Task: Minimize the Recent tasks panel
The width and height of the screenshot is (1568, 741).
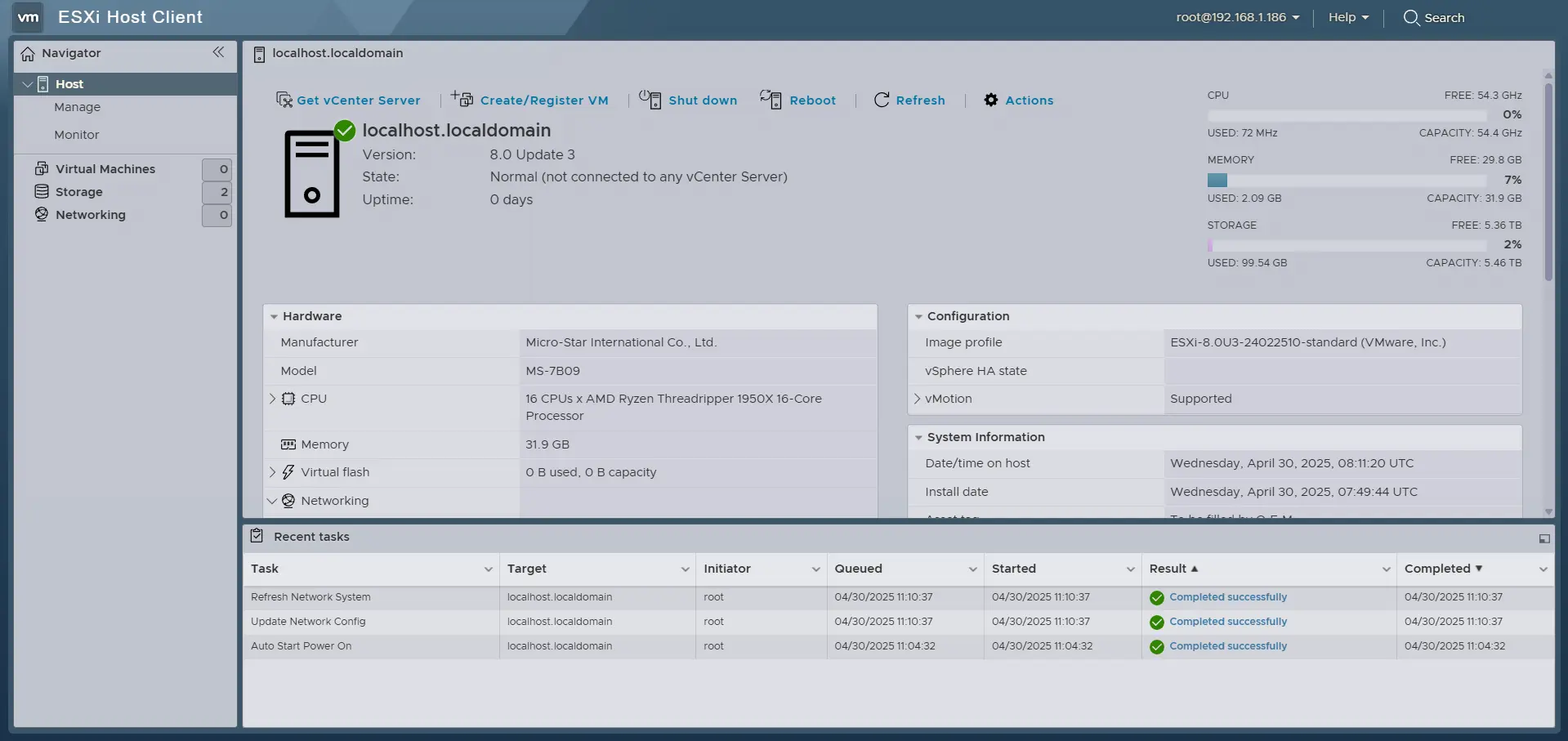Action: (1544, 538)
